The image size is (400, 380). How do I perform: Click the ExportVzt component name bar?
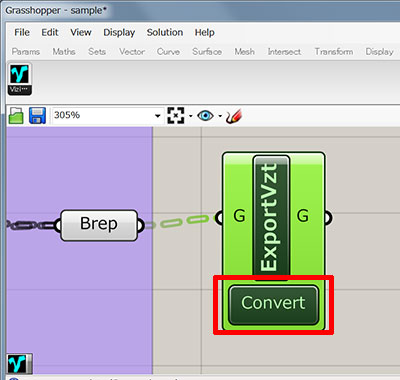tap(271, 217)
